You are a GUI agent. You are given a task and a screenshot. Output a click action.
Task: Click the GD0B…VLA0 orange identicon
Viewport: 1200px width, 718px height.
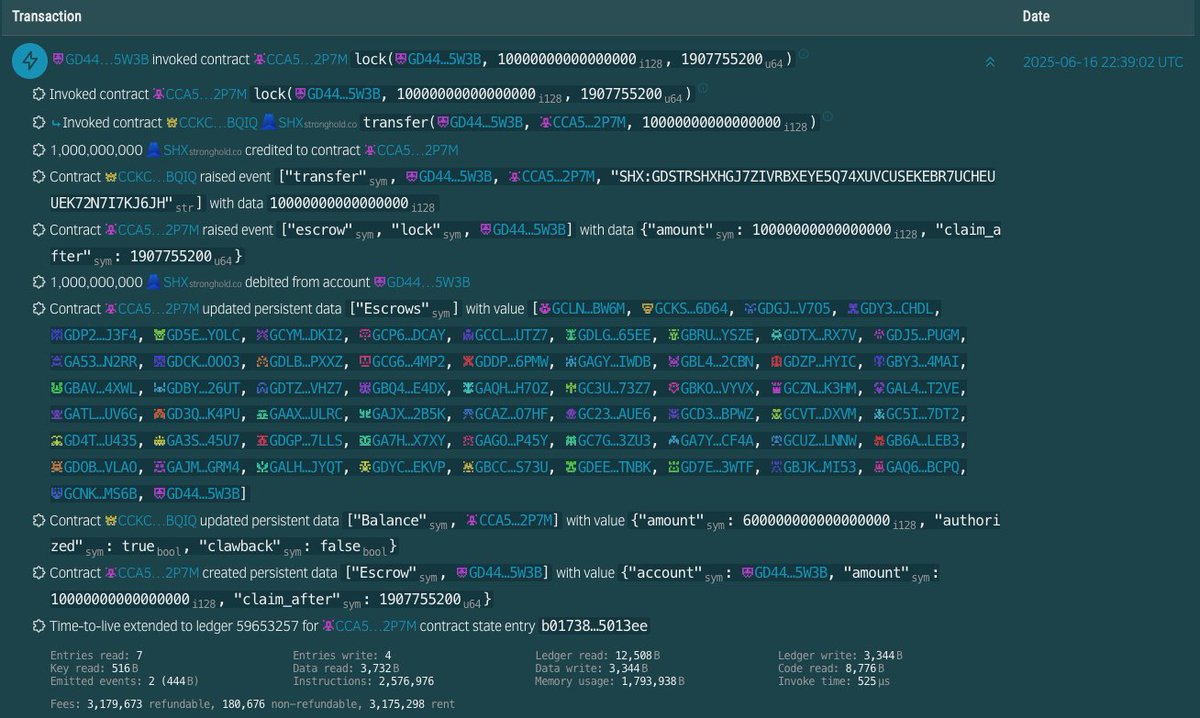[58, 467]
